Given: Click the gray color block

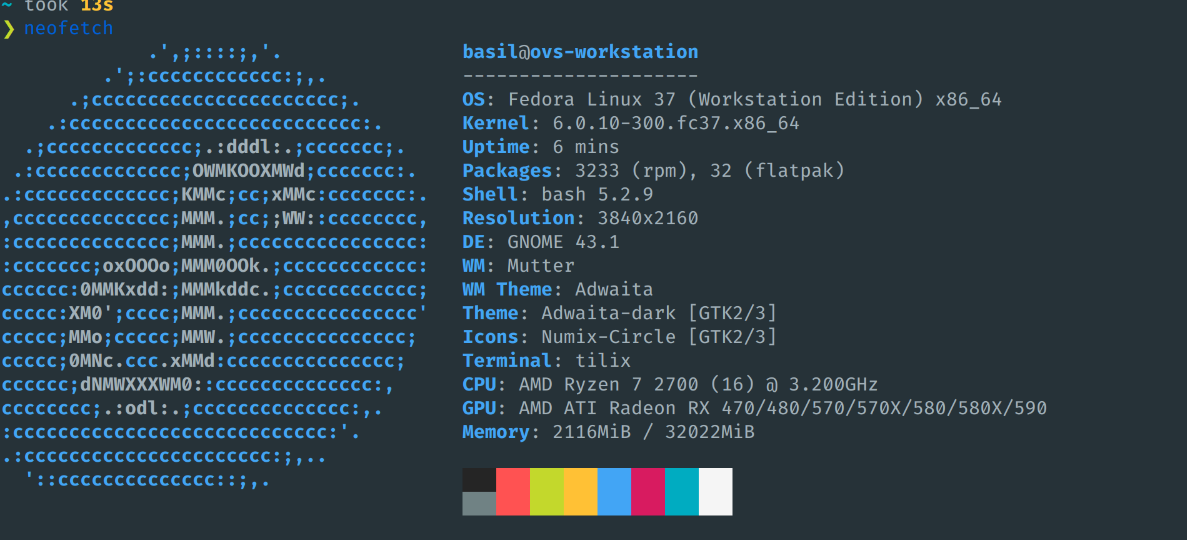Looking at the screenshot, I should [x=479, y=504].
